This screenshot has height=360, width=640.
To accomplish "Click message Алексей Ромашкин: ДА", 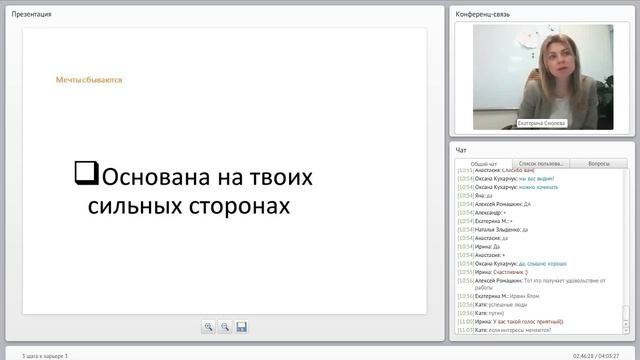I will pos(494,204).
